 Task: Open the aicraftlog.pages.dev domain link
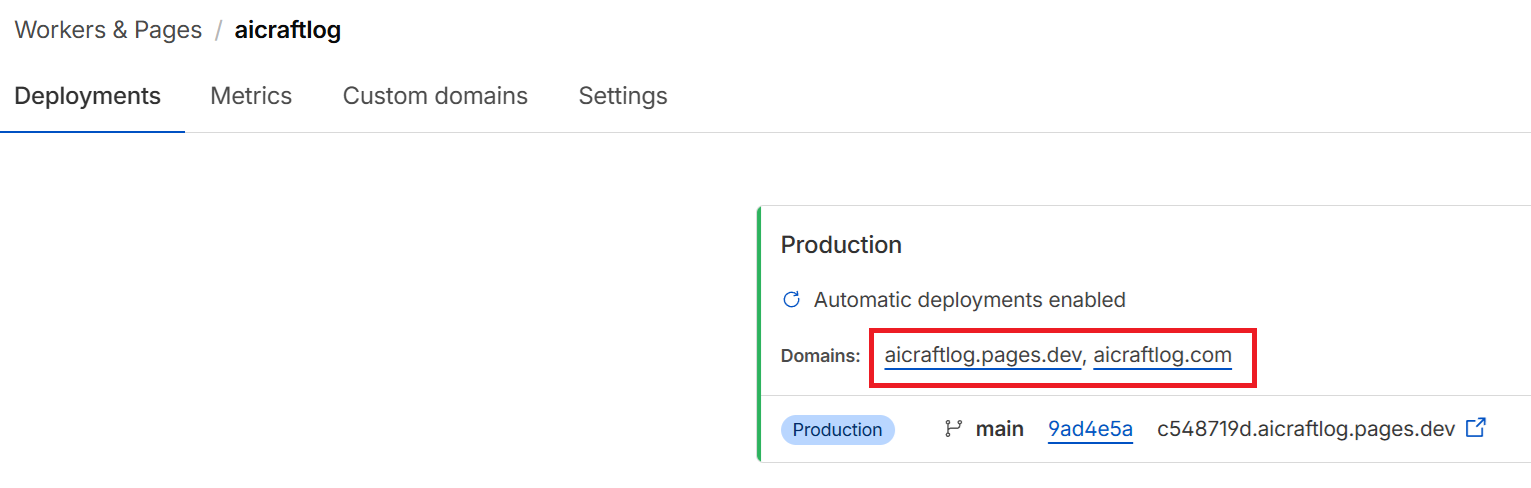pos(982,355)
